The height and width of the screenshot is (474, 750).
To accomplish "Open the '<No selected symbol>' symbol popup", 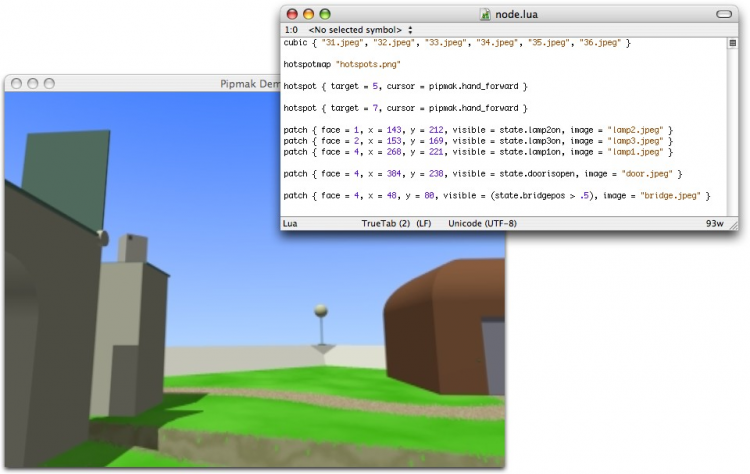I will point(360,30).
